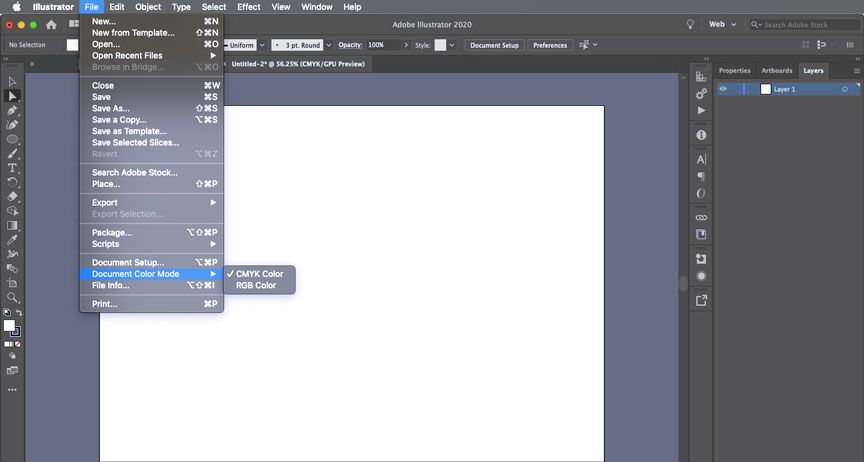
Task: Switch to the Artboards tab
Action: pos(776,71)
